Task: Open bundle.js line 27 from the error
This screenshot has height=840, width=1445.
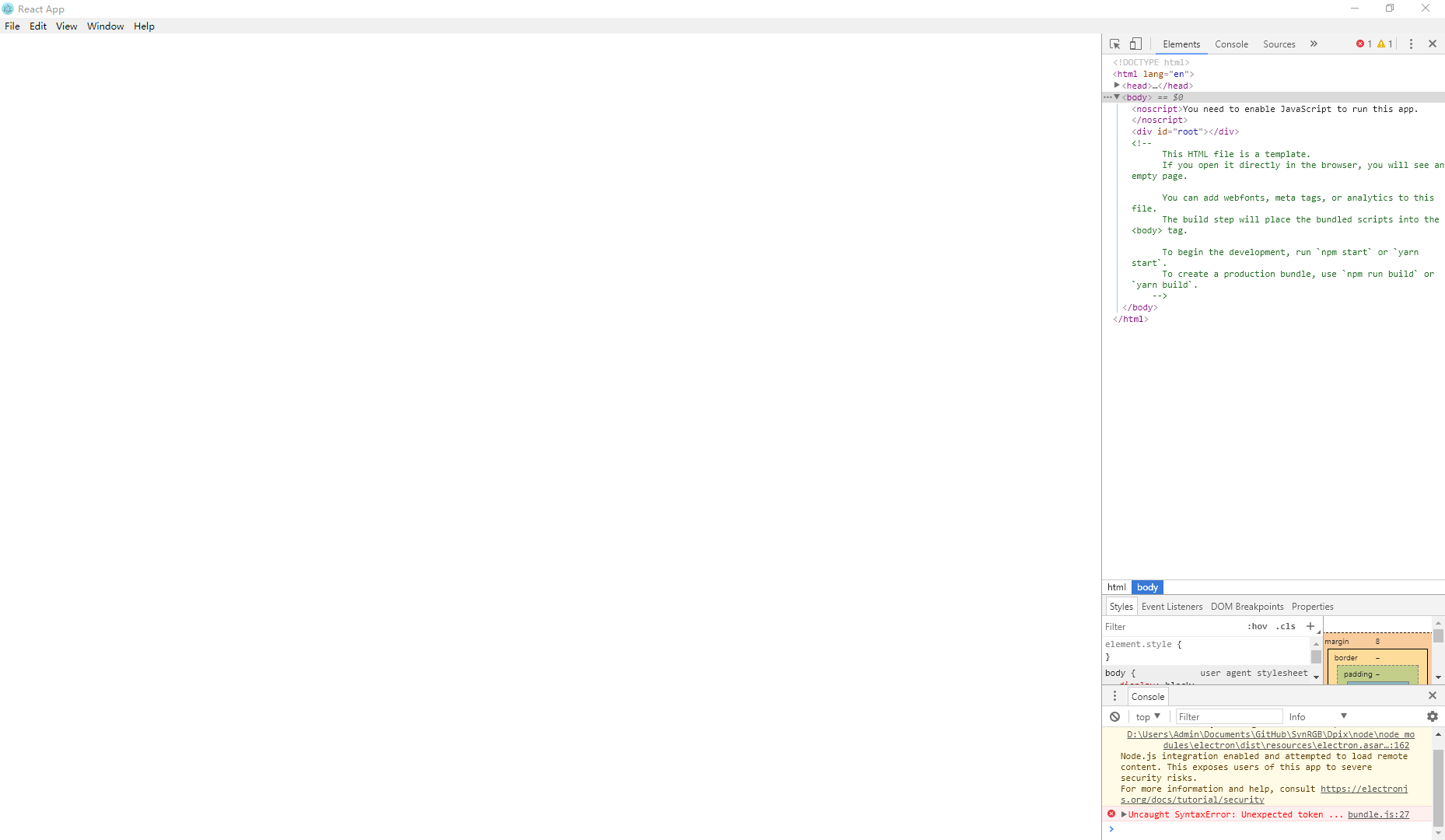Action: (1378, 814)
